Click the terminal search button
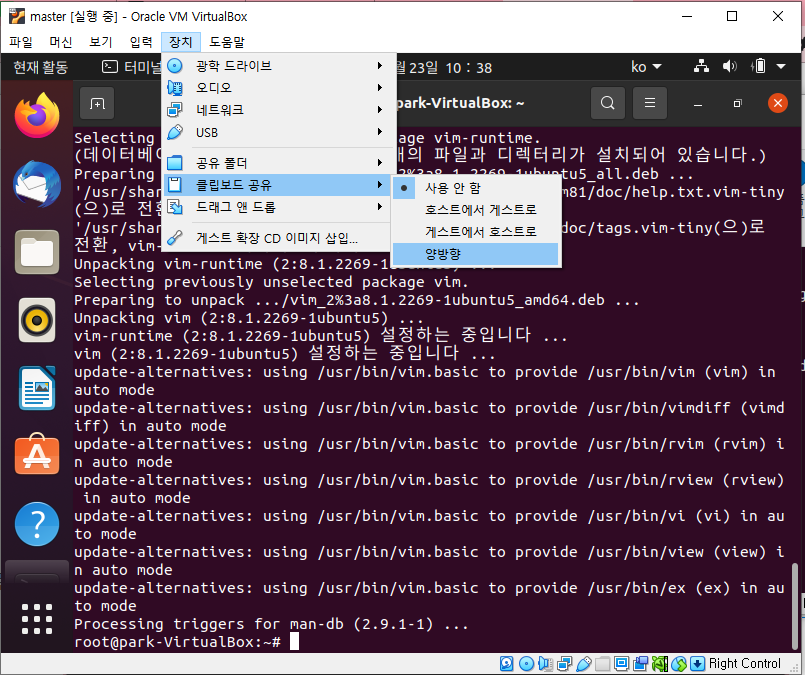Screen dimensions: 805x675 click(x=608, y=103)
